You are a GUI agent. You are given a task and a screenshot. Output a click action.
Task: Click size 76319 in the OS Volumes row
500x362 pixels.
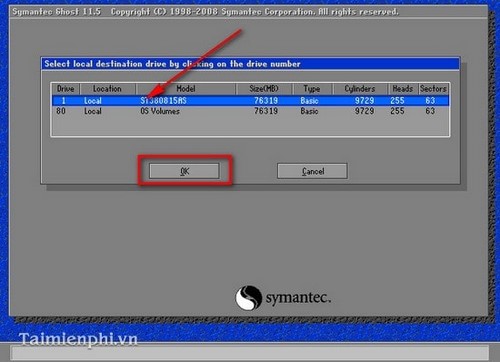click(x=266, y=111)
